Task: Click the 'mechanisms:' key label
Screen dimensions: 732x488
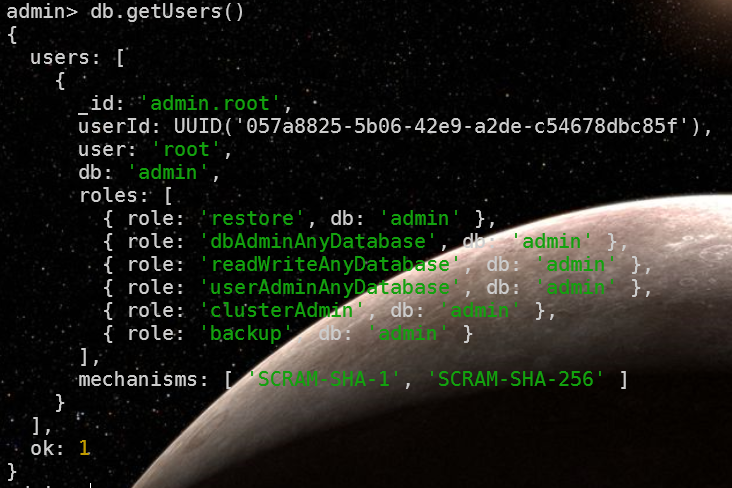Action: [x=143, y=379]
